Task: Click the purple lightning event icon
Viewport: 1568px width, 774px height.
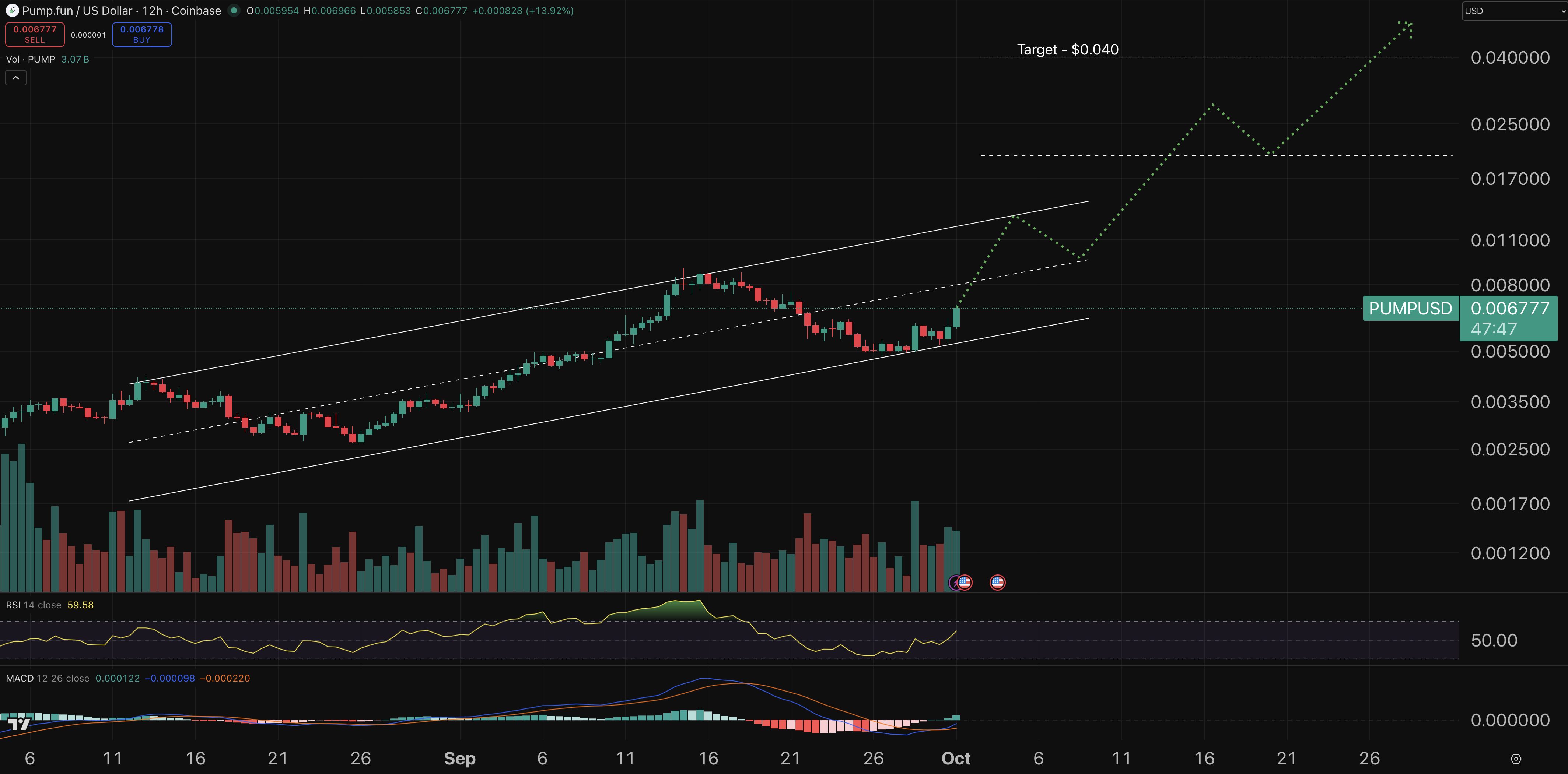Action: 955,584
